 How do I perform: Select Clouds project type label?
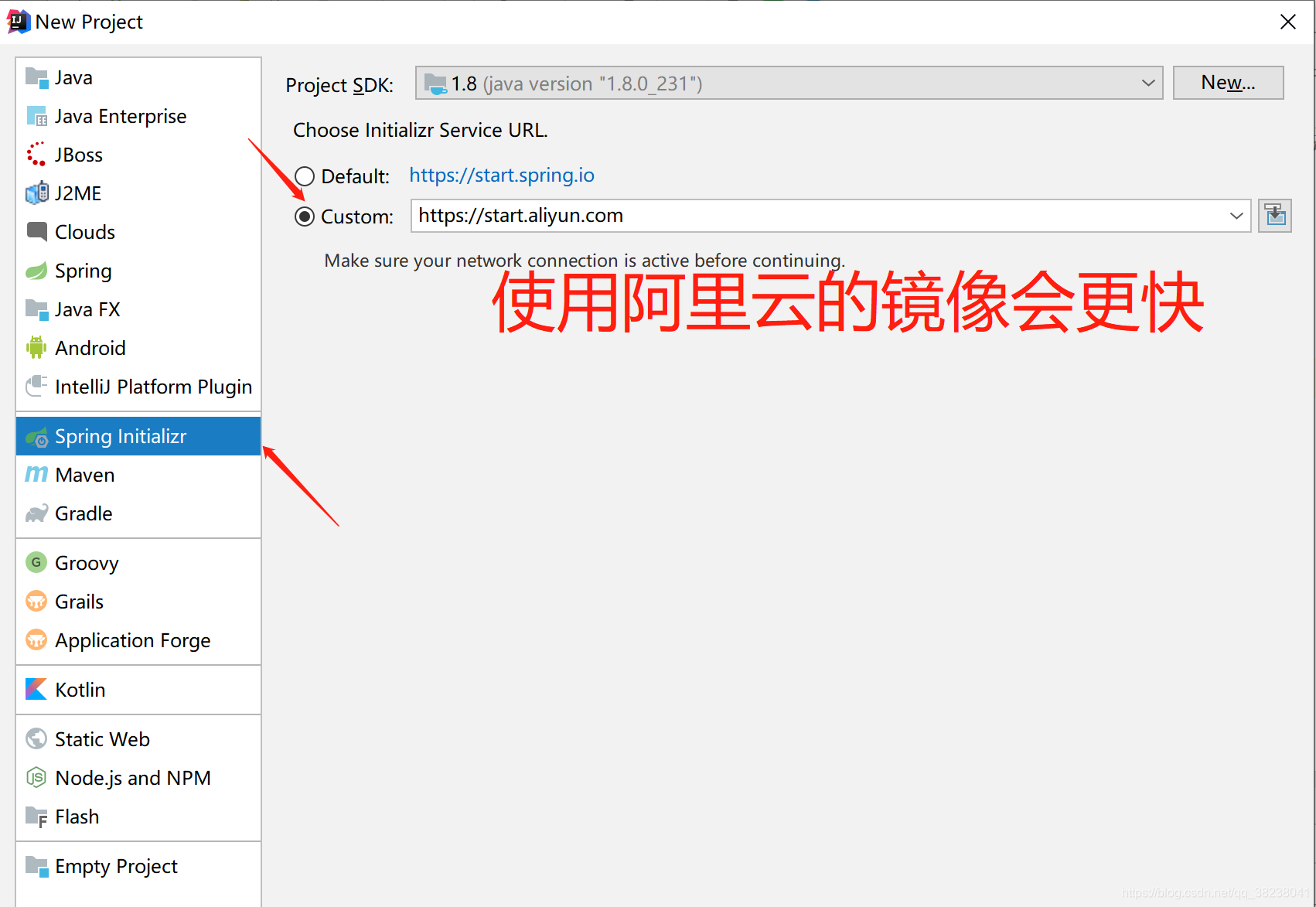tap(85, 232)
